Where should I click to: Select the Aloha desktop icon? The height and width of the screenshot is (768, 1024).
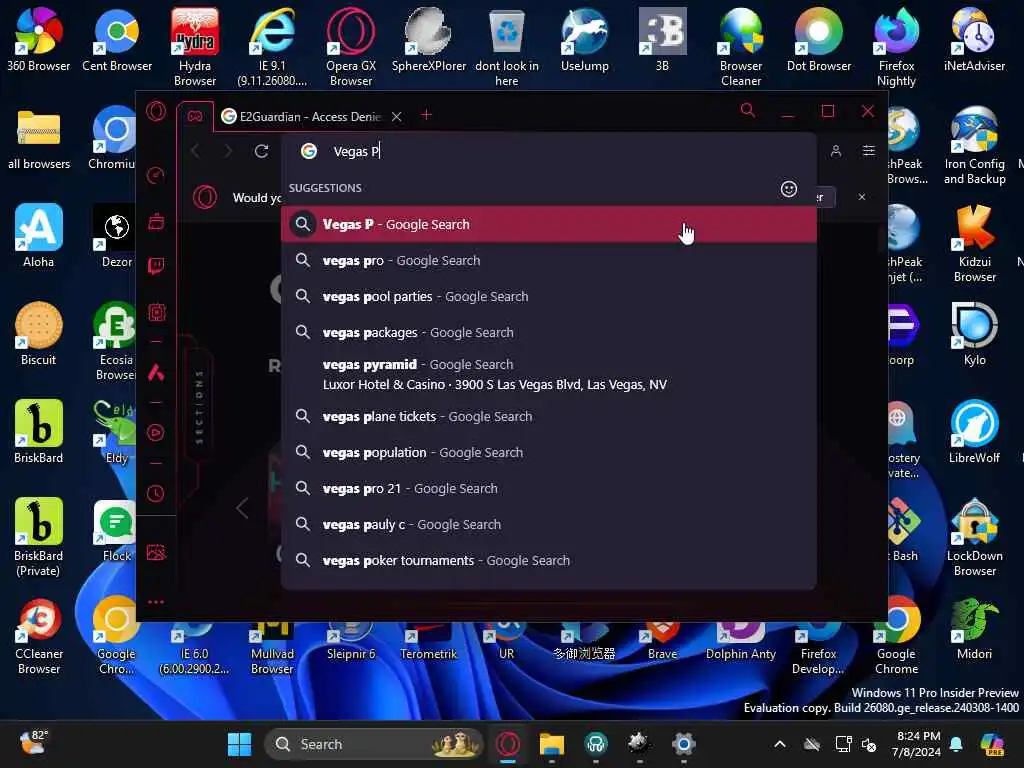[x=39, y=236]
